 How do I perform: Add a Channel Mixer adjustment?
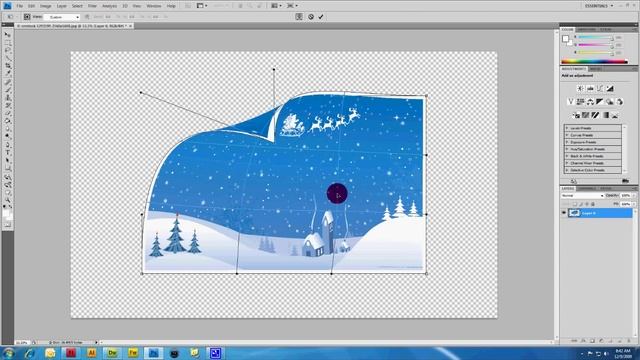pos(620,102)
